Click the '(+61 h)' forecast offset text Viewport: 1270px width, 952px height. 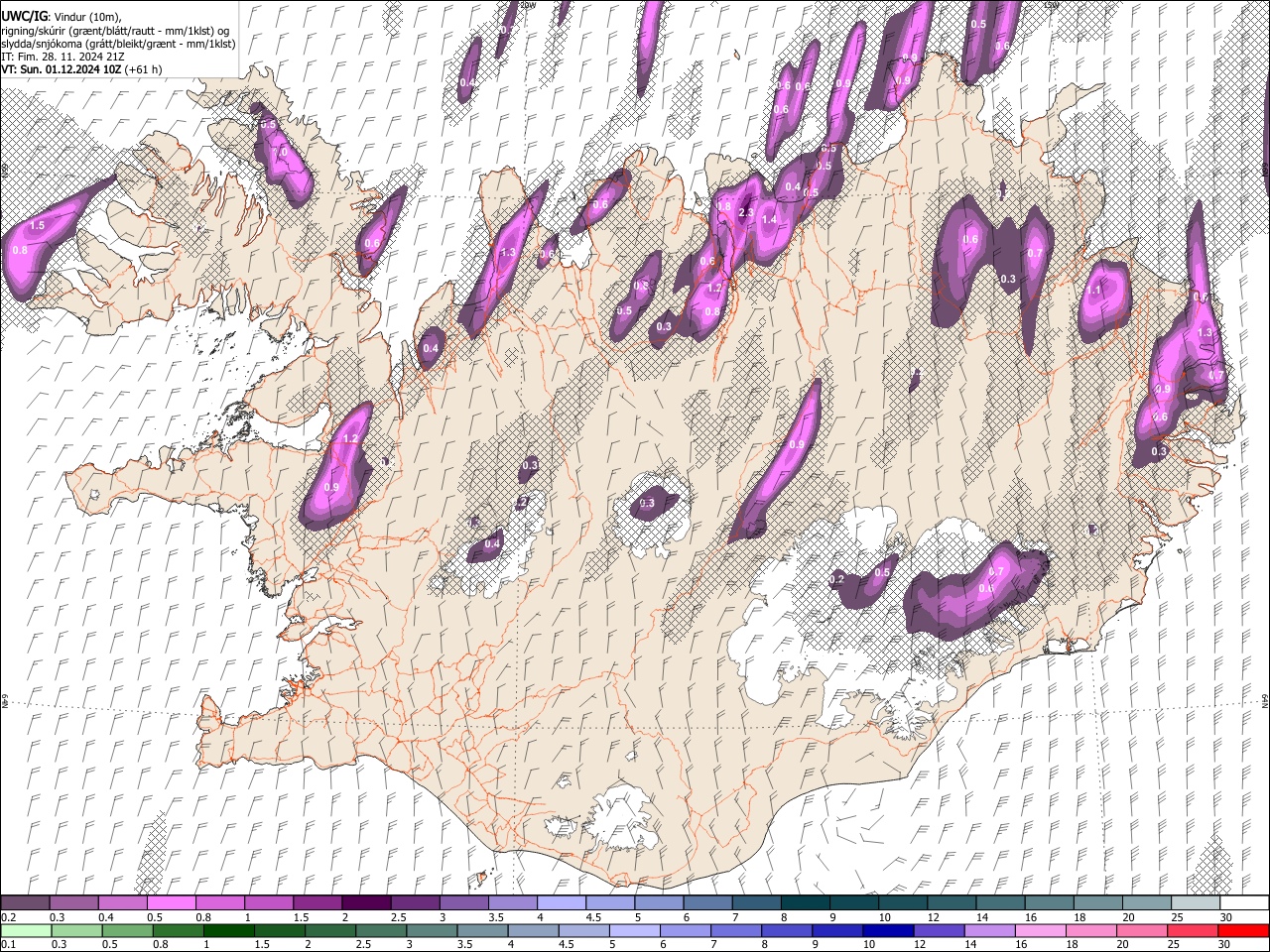[144, 69]
